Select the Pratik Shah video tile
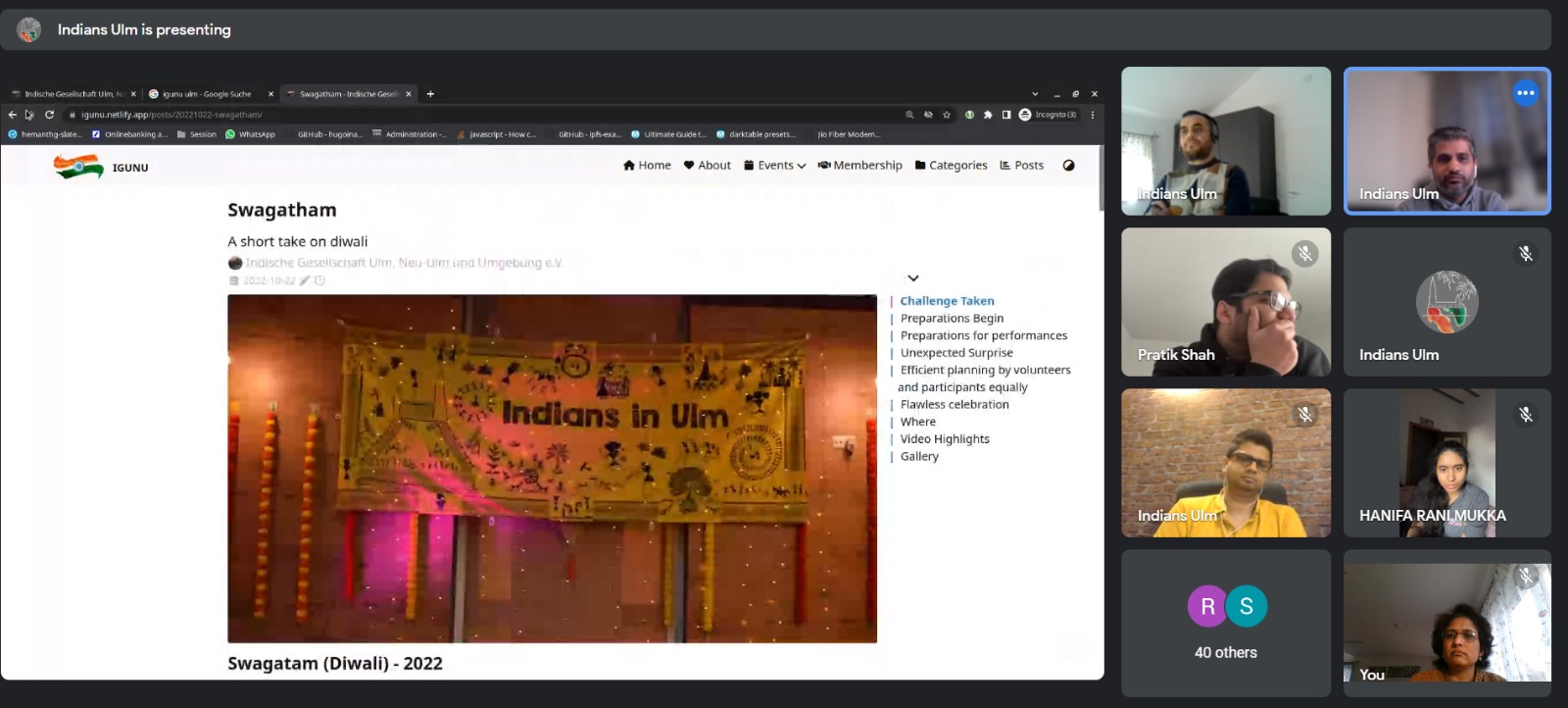This screenshot has width=1568, height=708. pos(1226,302)
